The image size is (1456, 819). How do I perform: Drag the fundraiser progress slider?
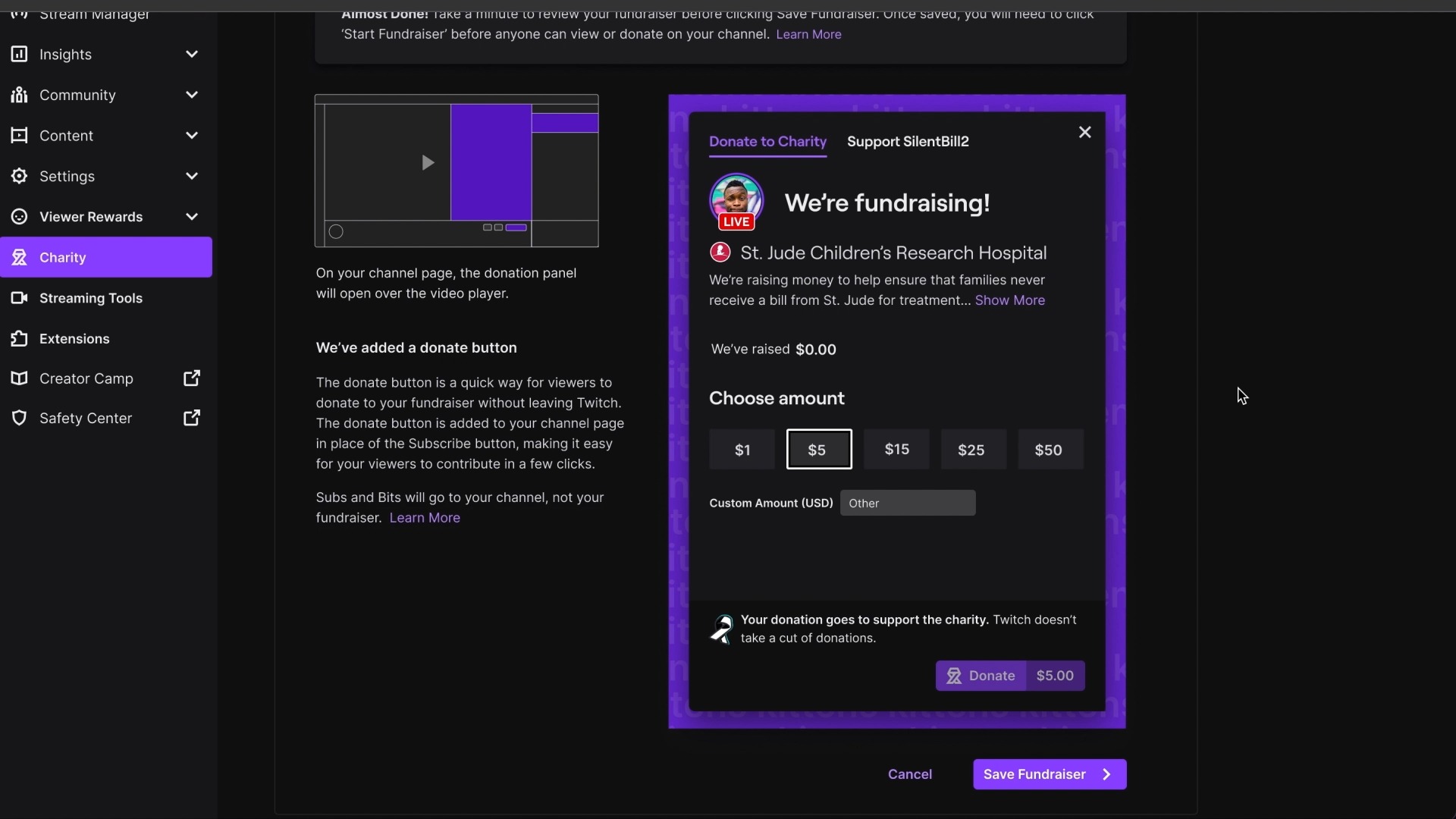pos(336,231)
